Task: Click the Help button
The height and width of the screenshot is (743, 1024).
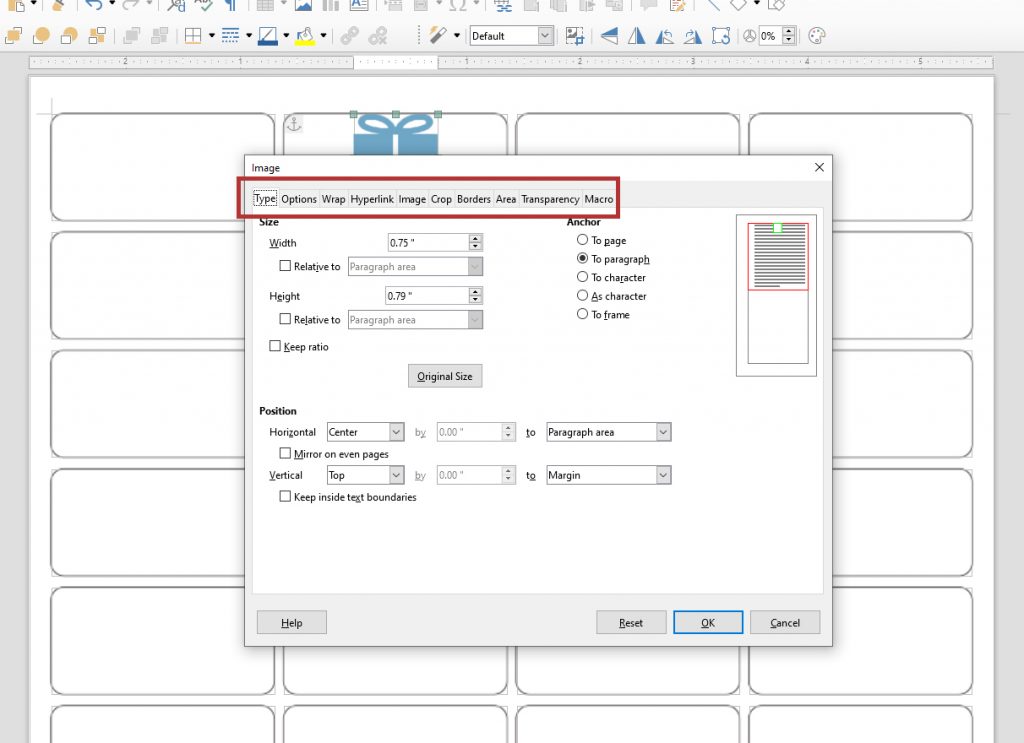Action: tap(291, 623)
